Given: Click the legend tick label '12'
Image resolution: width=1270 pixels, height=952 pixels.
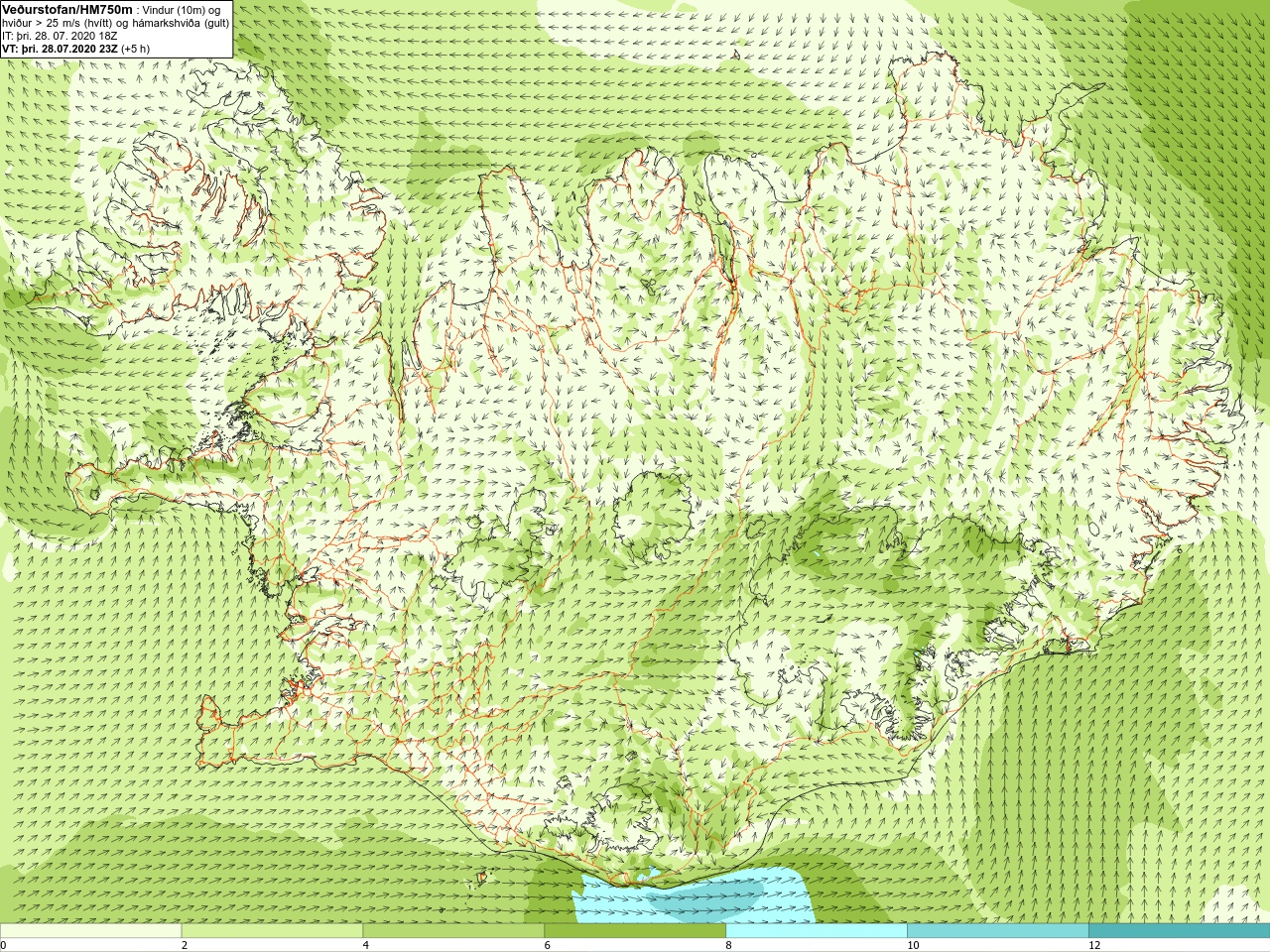Looking at the screenshot, I should (x=1094, y=945).
